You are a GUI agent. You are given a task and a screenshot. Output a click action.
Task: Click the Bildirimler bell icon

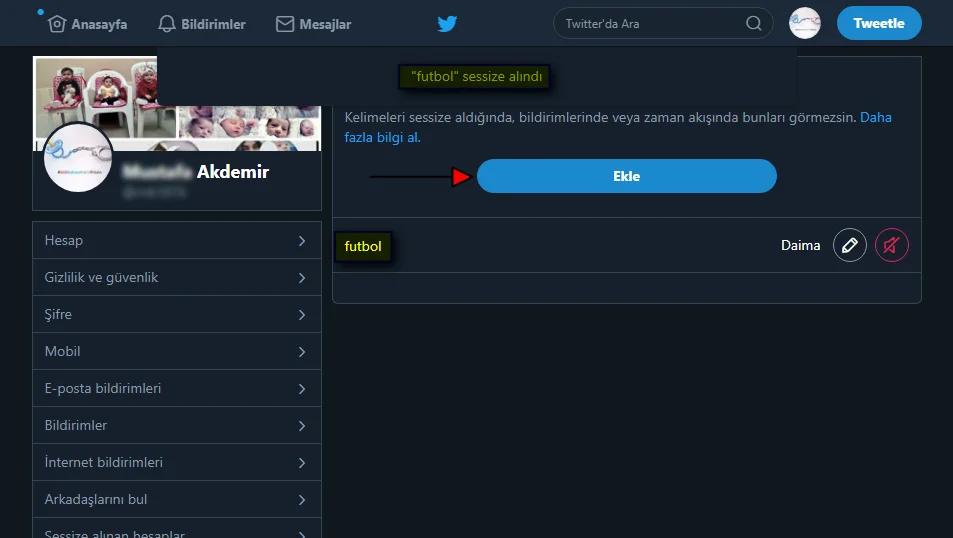pos(167,24)
